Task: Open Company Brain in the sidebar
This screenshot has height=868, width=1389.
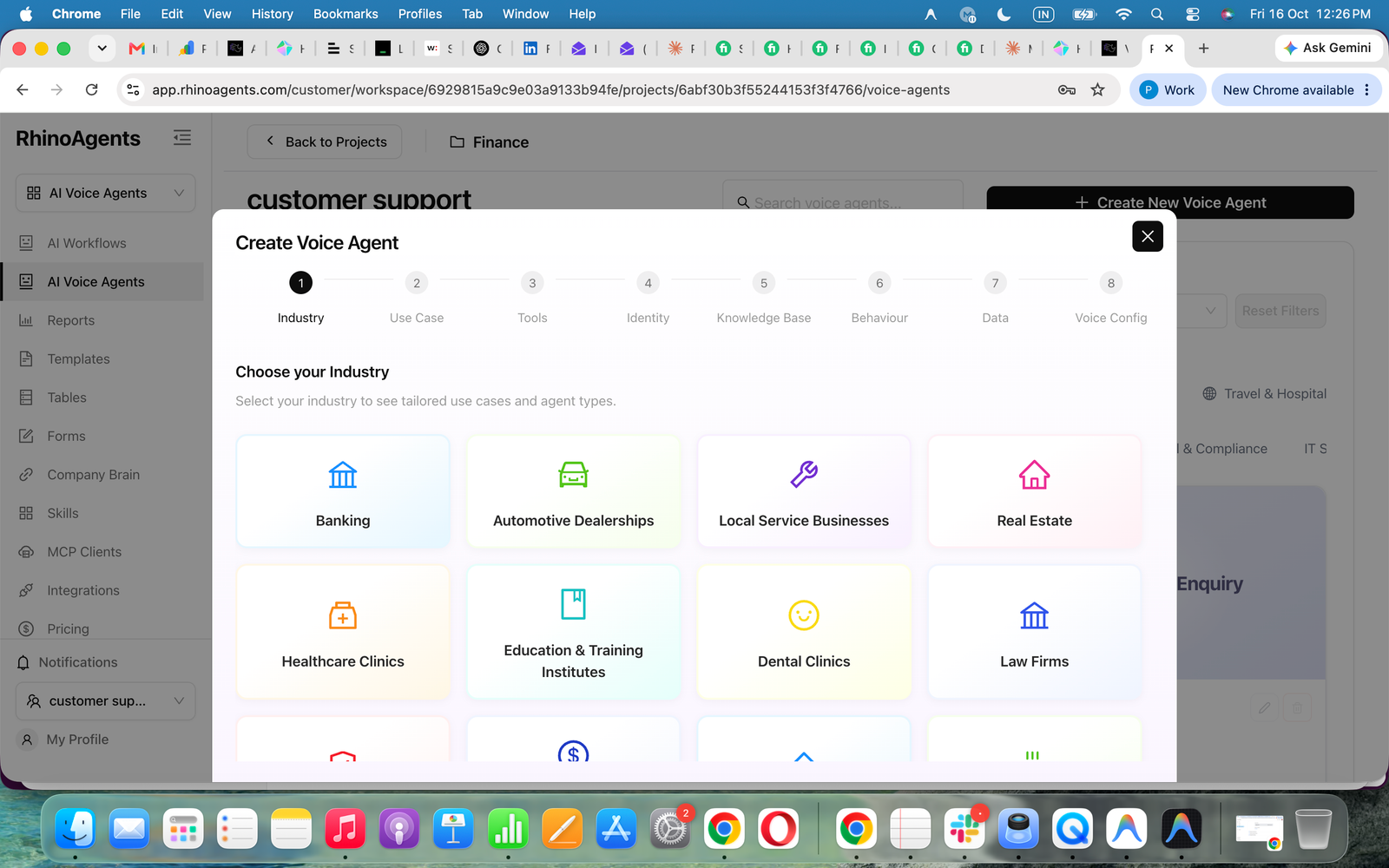Action: [x=93, y=475]
